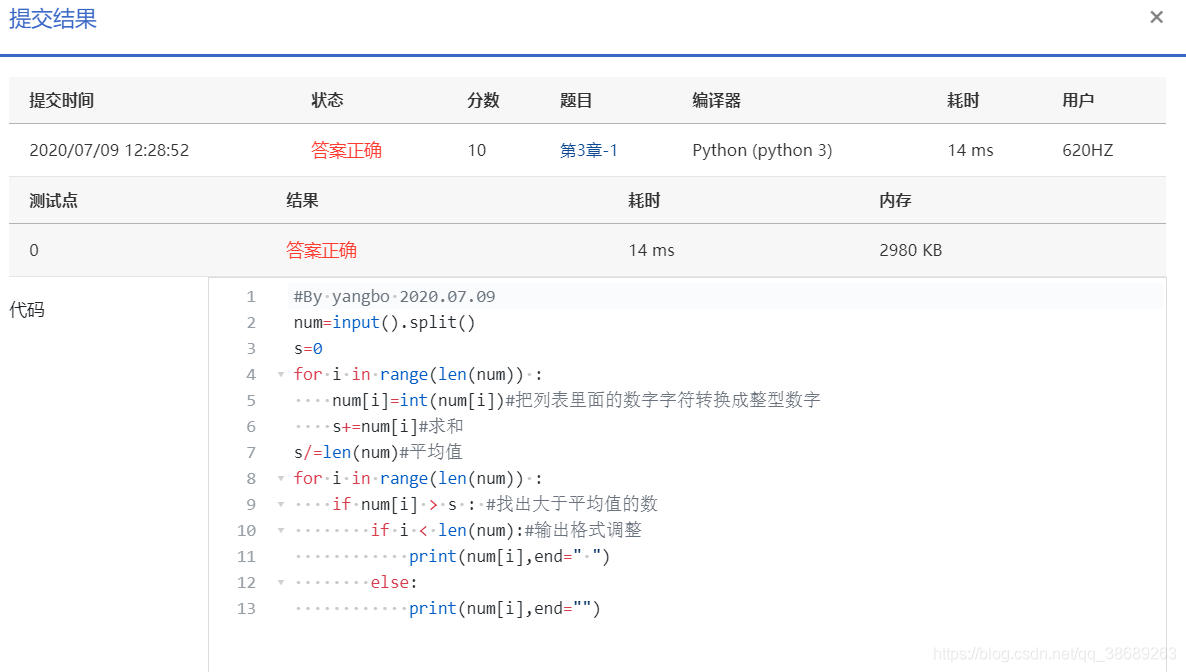The height and width of the screenshot is (672, 1186).
Task: Click the 题目 column header
Action: [576, 100]
